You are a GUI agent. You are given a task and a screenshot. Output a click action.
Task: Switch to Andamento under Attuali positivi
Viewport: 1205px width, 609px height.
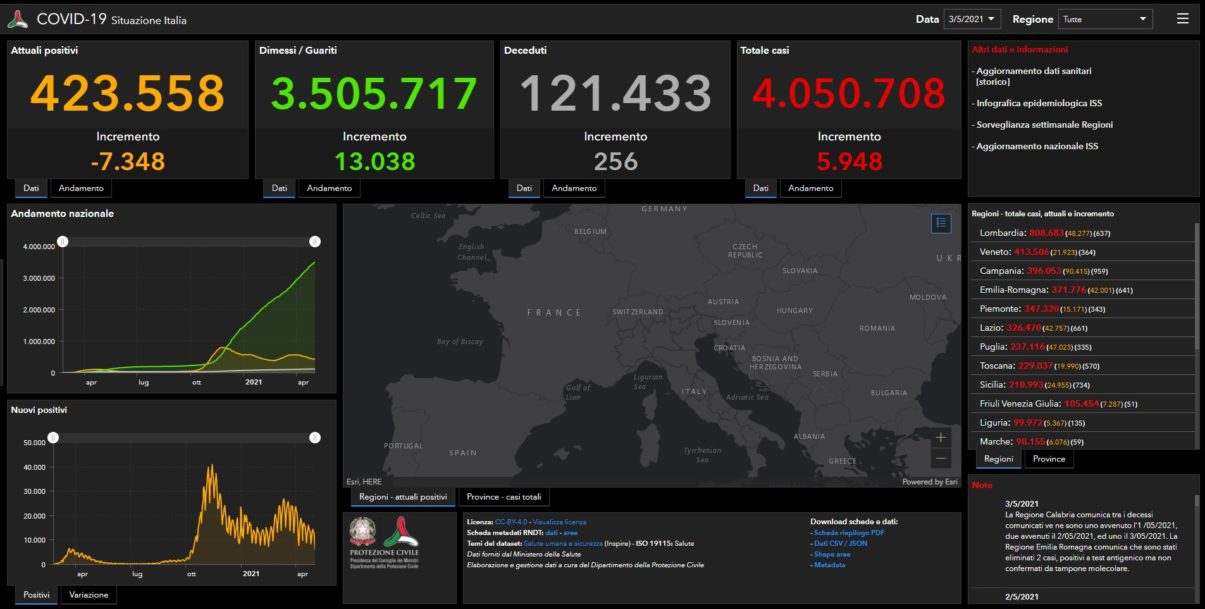[x=80, y=188]
